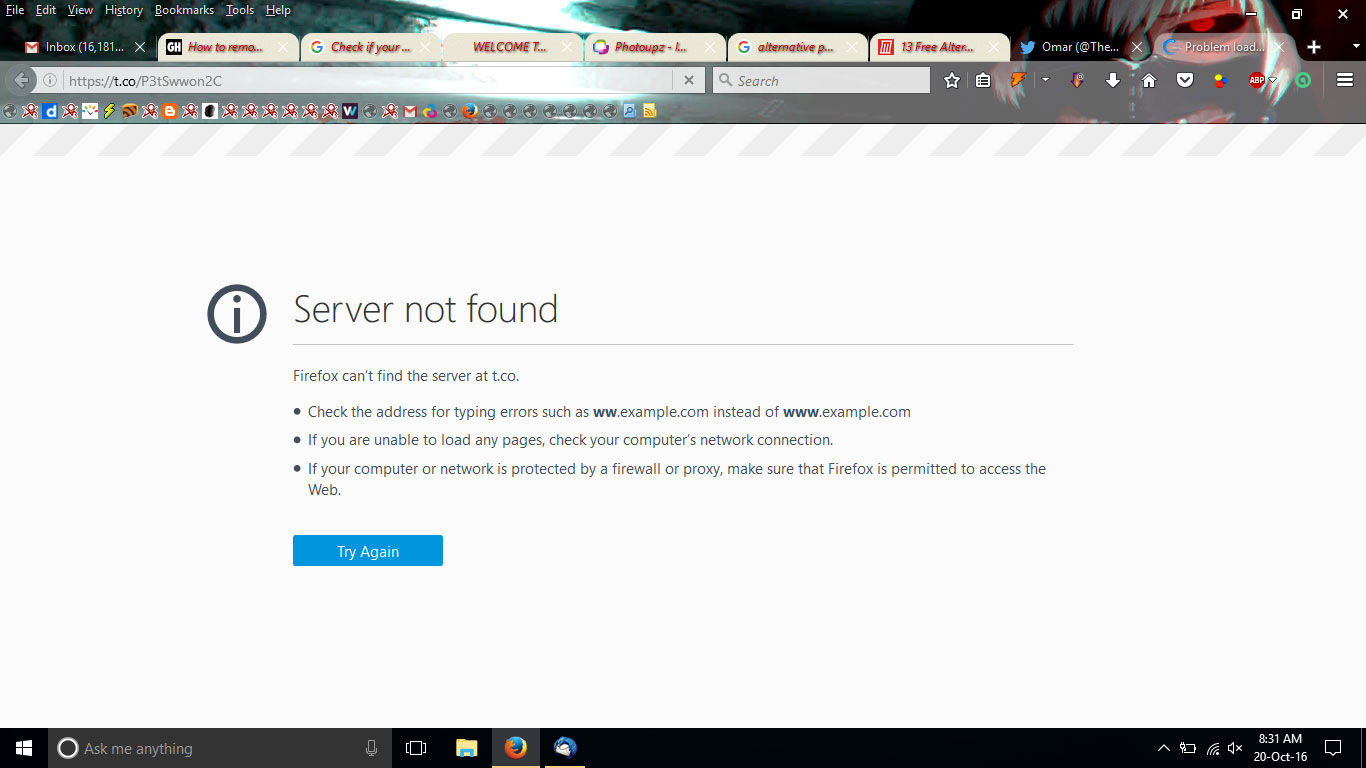Open the hamburger menu
The image size is (1366, 768).
click(x=1344, y=80)
